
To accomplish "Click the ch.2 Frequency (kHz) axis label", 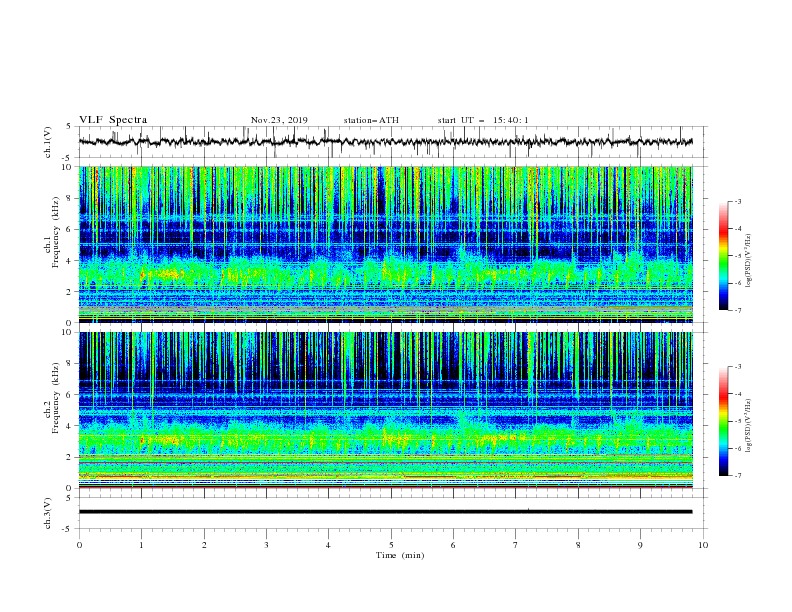I will coord(52,398).
